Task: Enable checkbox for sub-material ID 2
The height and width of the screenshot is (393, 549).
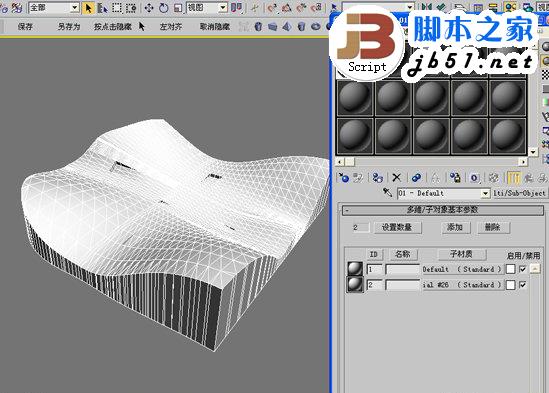Action: (523, 285)
